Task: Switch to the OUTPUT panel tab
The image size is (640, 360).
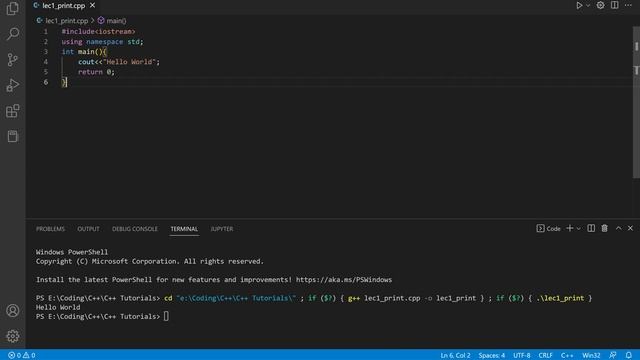Action: point(88,229)
